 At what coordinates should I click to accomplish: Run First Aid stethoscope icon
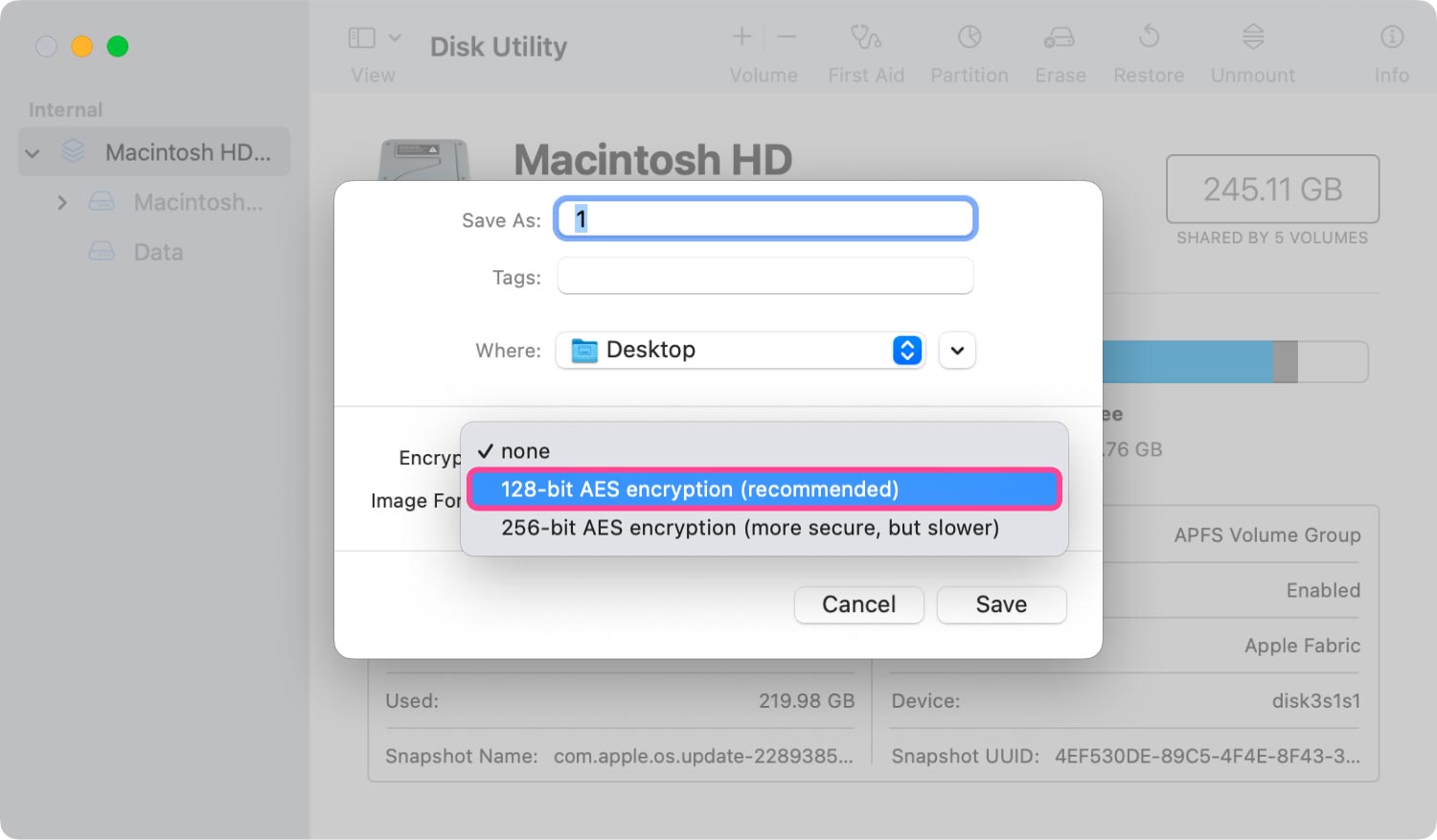coord(866,37)
